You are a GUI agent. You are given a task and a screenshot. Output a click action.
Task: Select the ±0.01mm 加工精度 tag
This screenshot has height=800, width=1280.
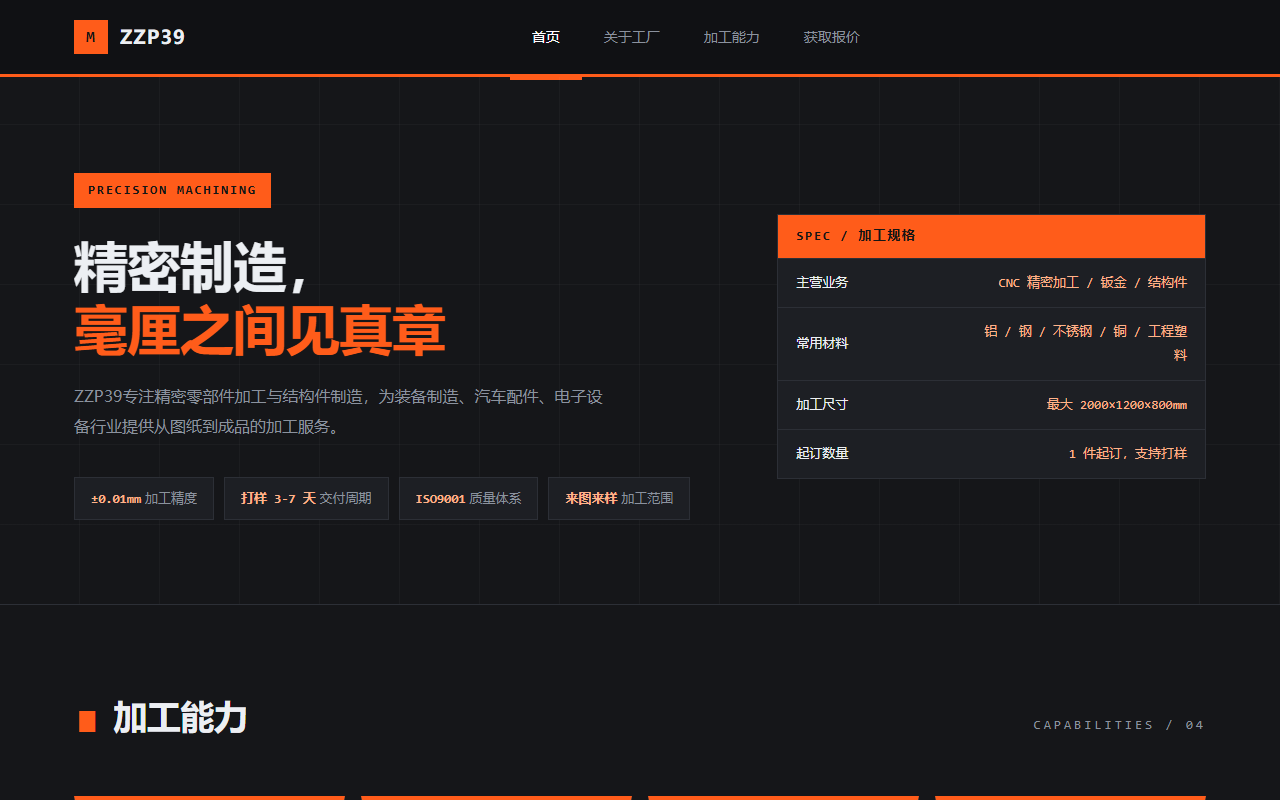(x=144, y=498)
